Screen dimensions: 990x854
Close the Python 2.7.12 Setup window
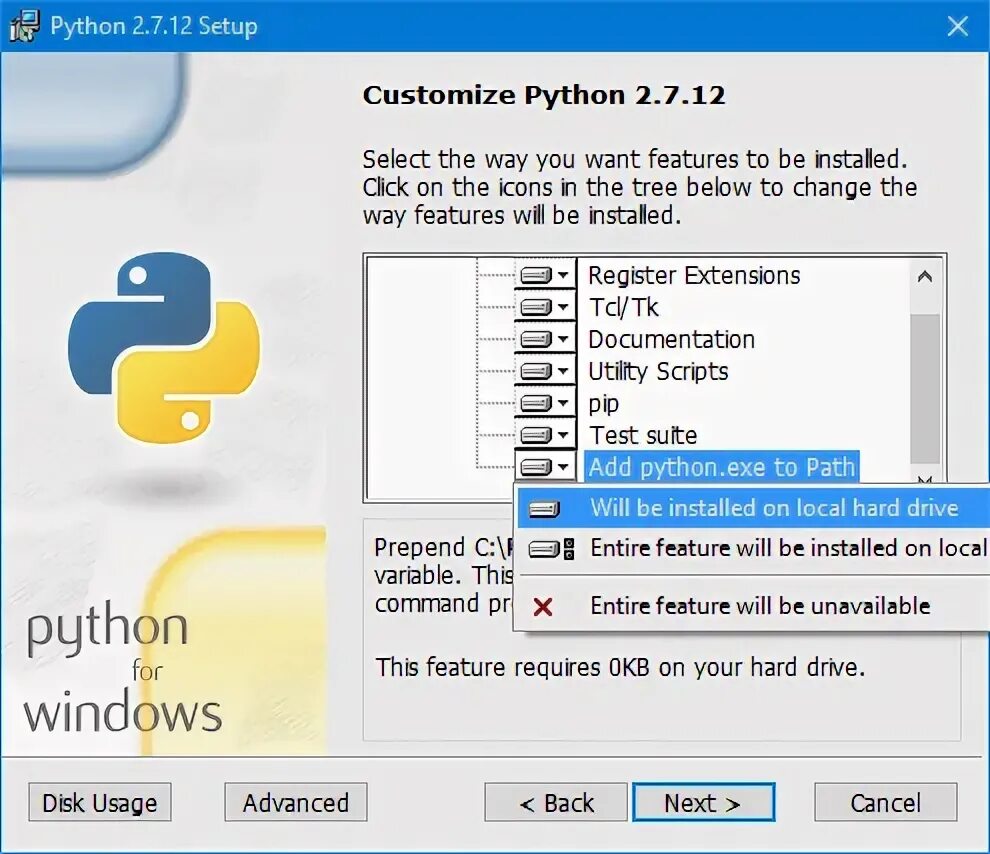[957, 26]
